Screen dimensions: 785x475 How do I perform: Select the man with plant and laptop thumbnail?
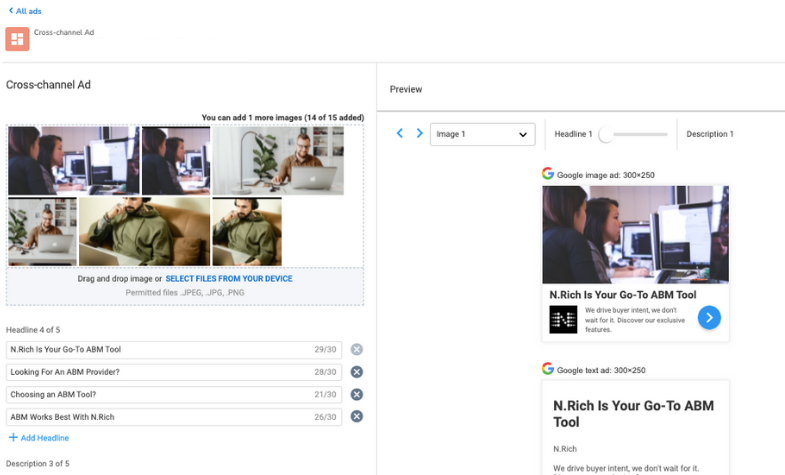pyautogui.click(x=278, y=161)
